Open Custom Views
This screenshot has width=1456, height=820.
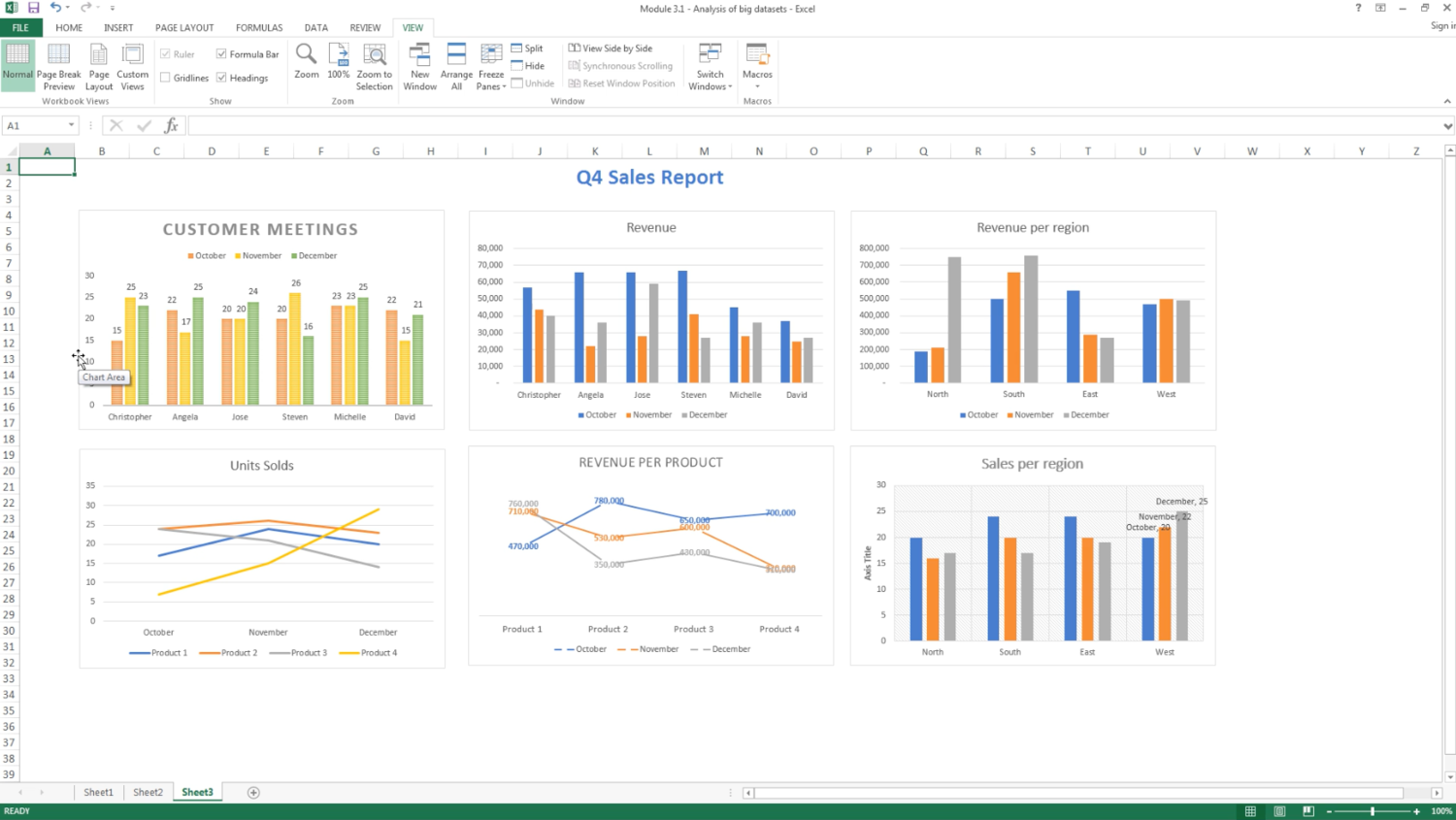tap(132, 66)
